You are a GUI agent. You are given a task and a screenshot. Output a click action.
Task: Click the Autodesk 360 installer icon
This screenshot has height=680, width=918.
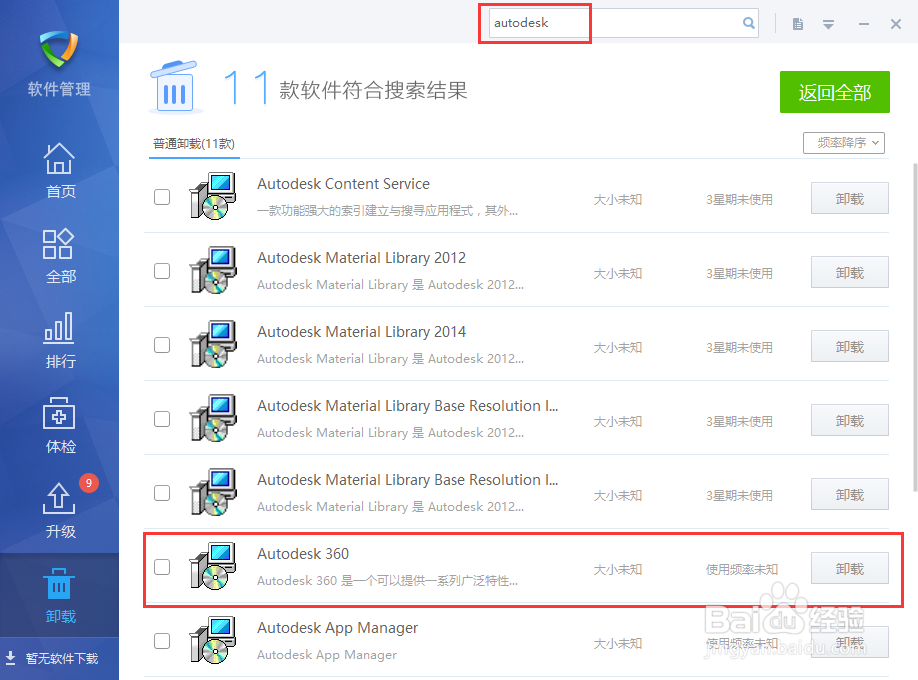213,566
